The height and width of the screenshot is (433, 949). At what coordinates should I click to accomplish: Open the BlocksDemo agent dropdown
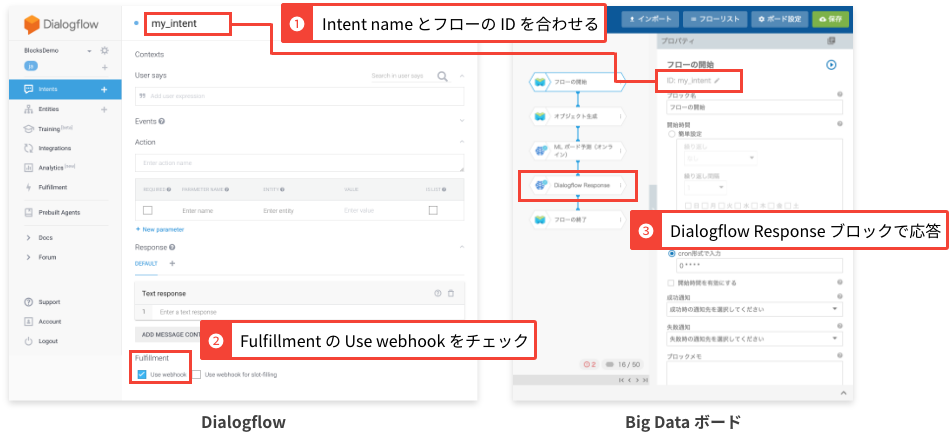(x=90, y=51)
